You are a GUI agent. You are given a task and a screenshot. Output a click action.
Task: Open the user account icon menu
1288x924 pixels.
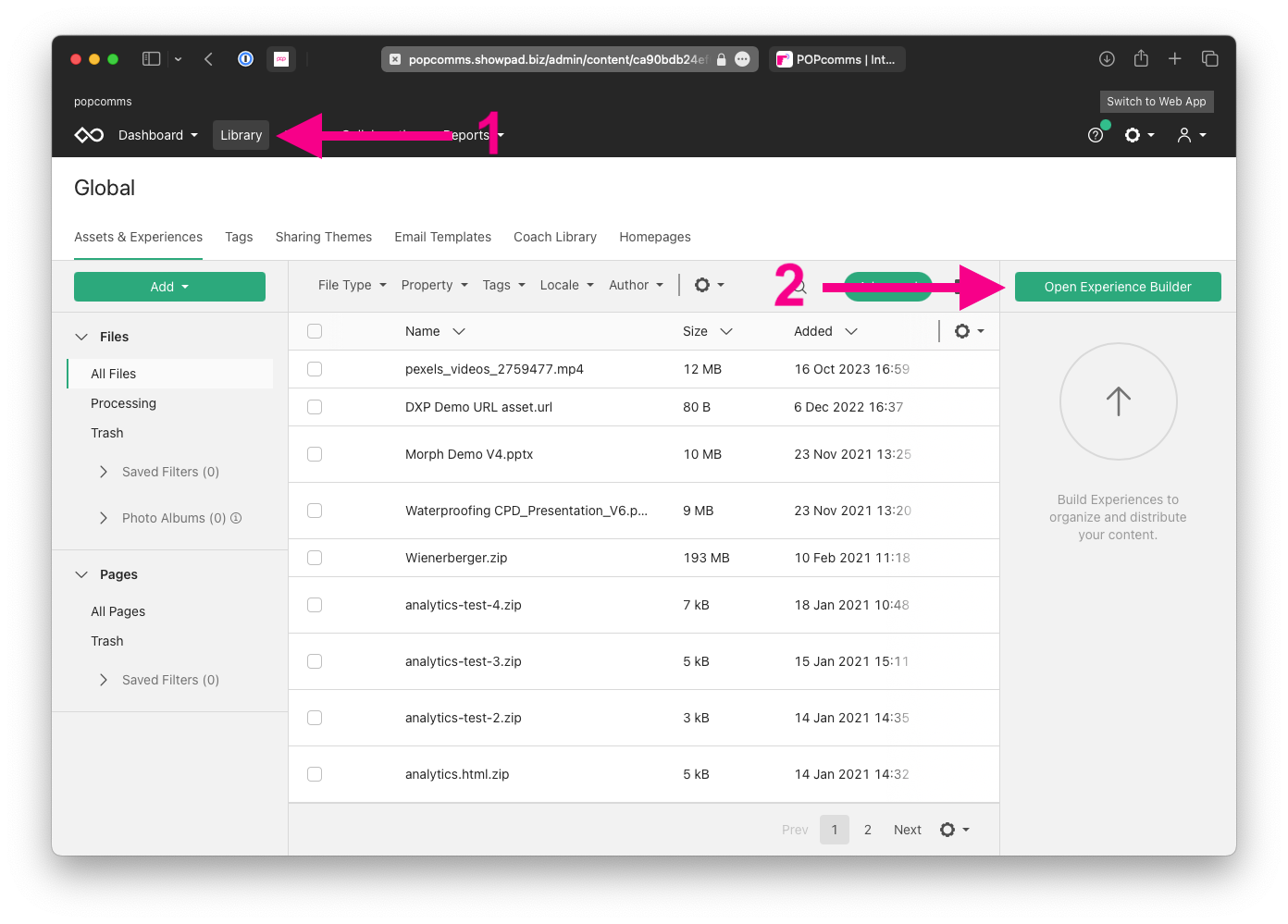[x=1187, y=134]
